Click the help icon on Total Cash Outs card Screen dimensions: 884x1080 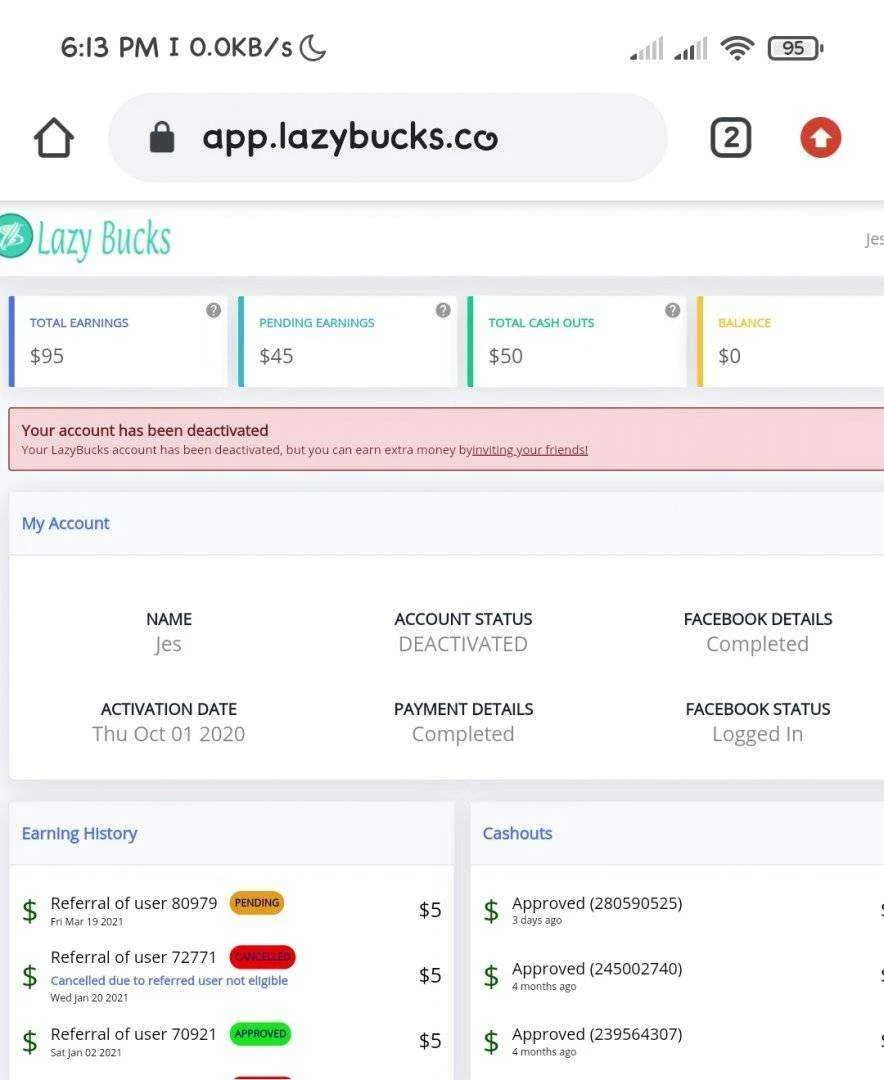pos(672,310)
